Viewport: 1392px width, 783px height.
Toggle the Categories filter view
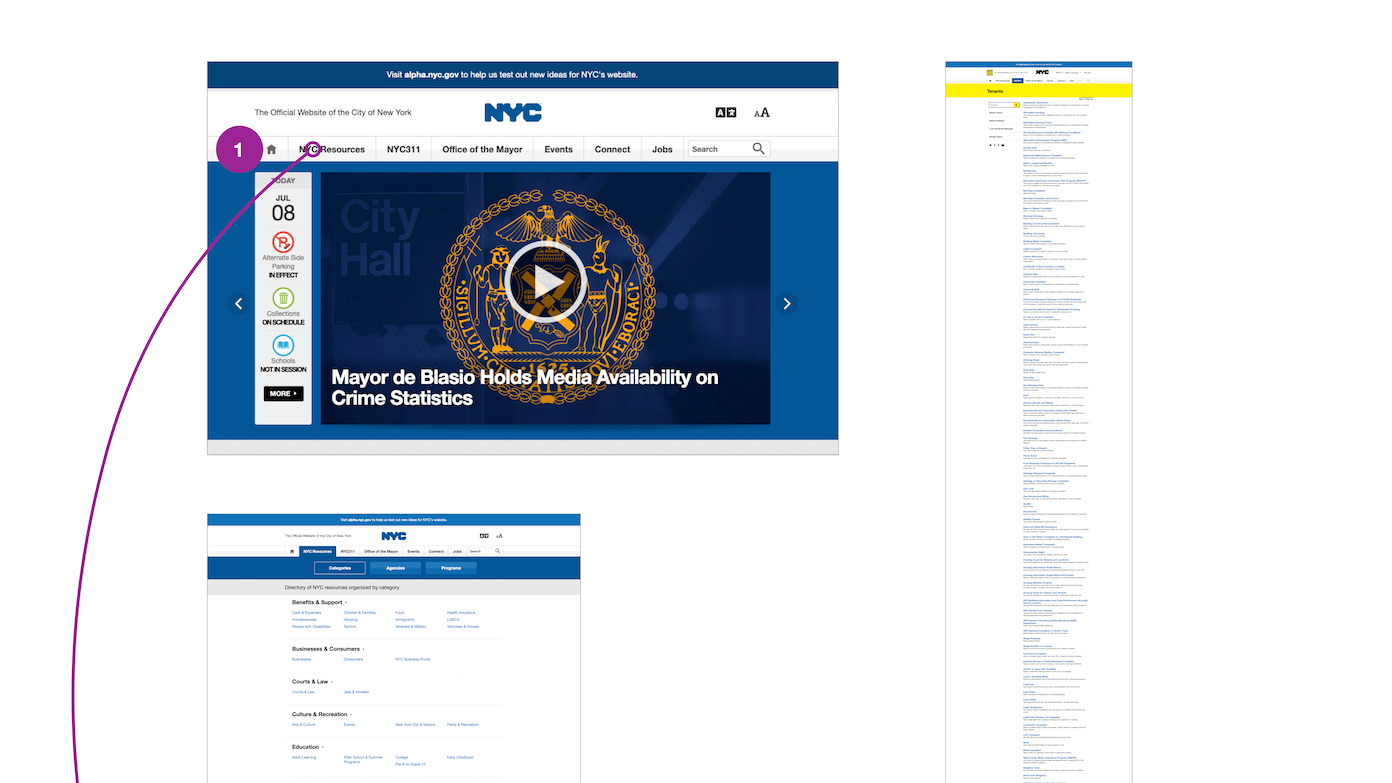pos(338,567)
